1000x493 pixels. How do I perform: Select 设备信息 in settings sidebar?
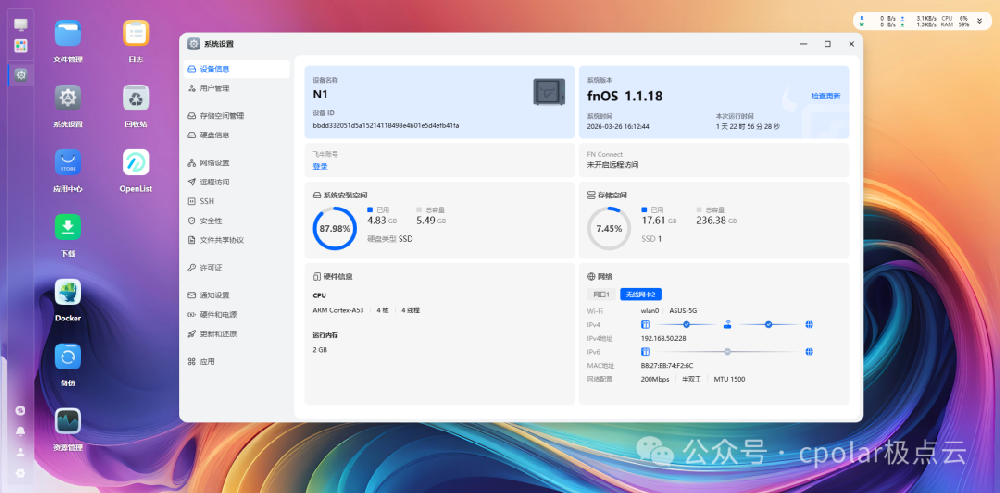point(237,69)
